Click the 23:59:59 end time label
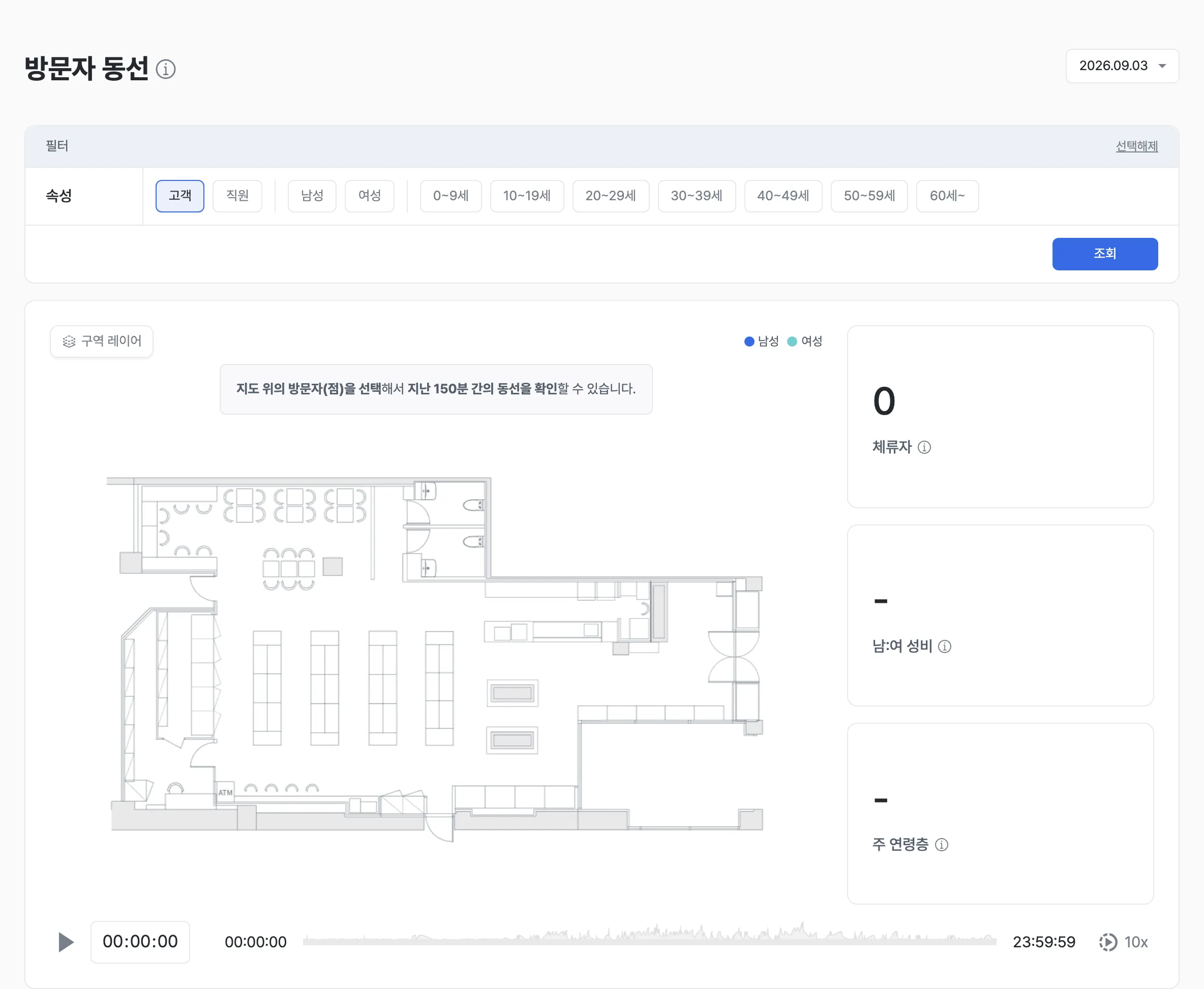 click(1043, 942)
